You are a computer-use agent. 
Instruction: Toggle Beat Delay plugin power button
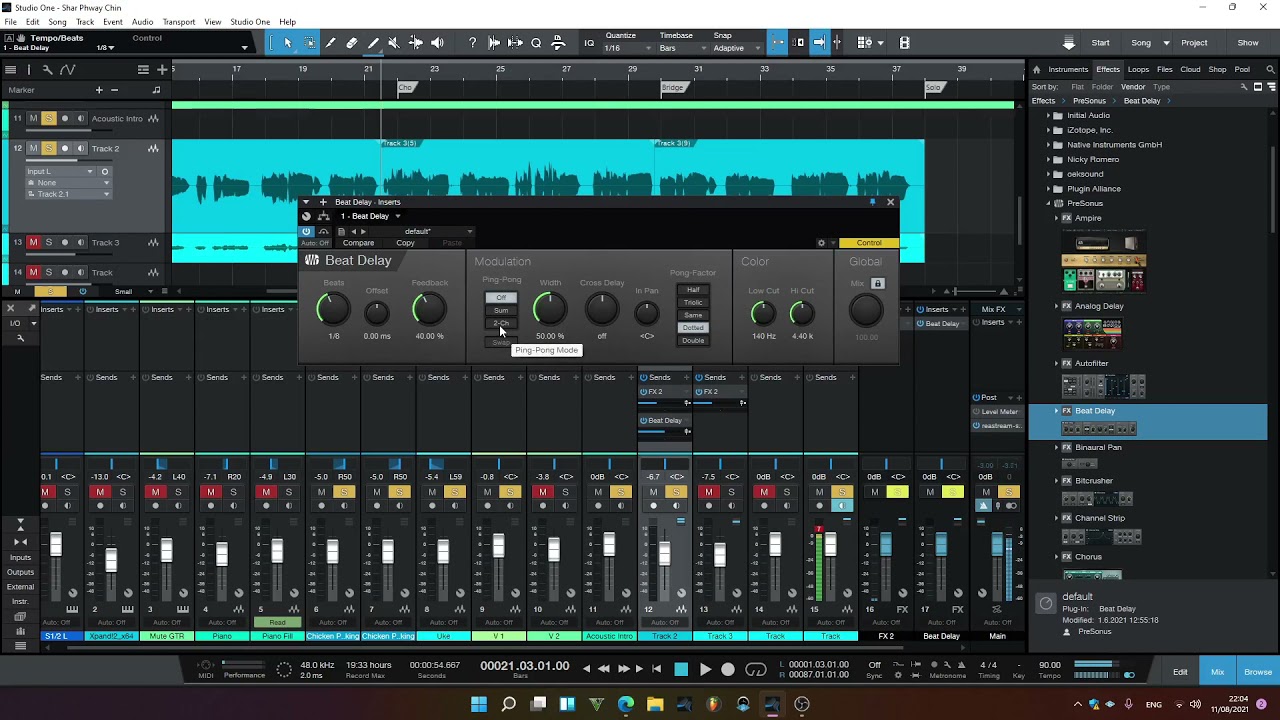[x=306, y=231]
